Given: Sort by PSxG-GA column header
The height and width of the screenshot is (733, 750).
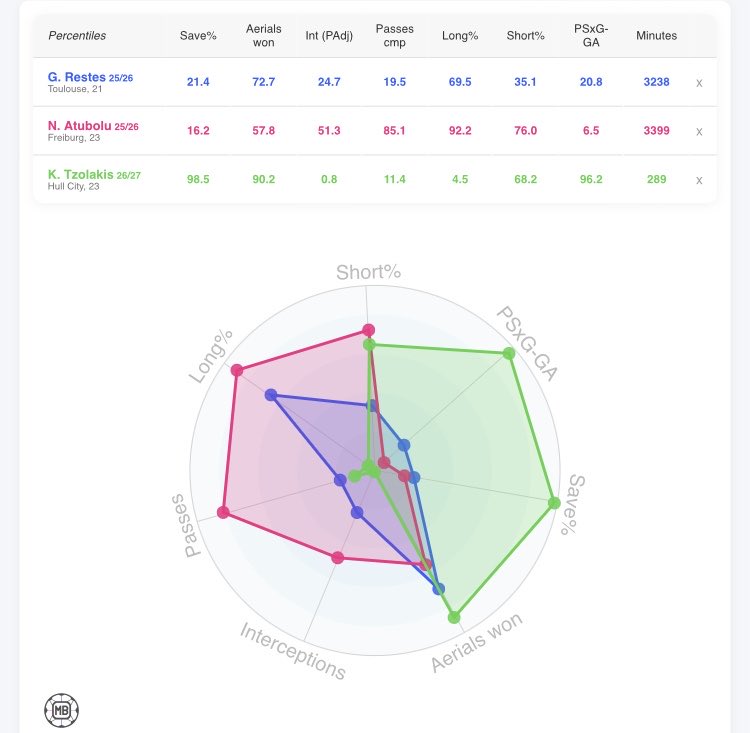Looking at the screenshot, I should tap(591, 35).
